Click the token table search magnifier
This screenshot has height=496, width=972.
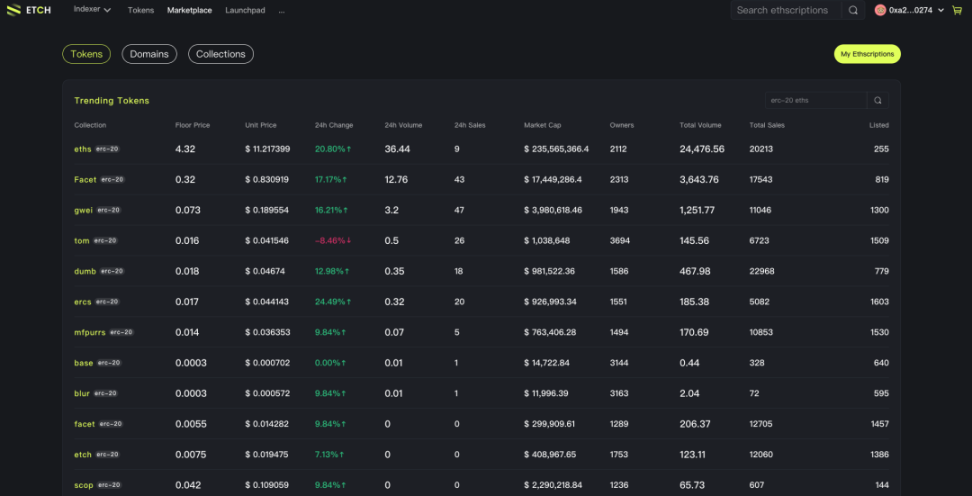tap(877, 101)
